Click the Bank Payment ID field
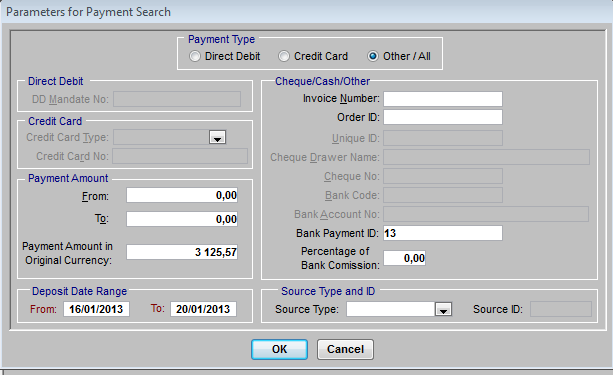The image size is (613, 375). click(x=443, y=233)
